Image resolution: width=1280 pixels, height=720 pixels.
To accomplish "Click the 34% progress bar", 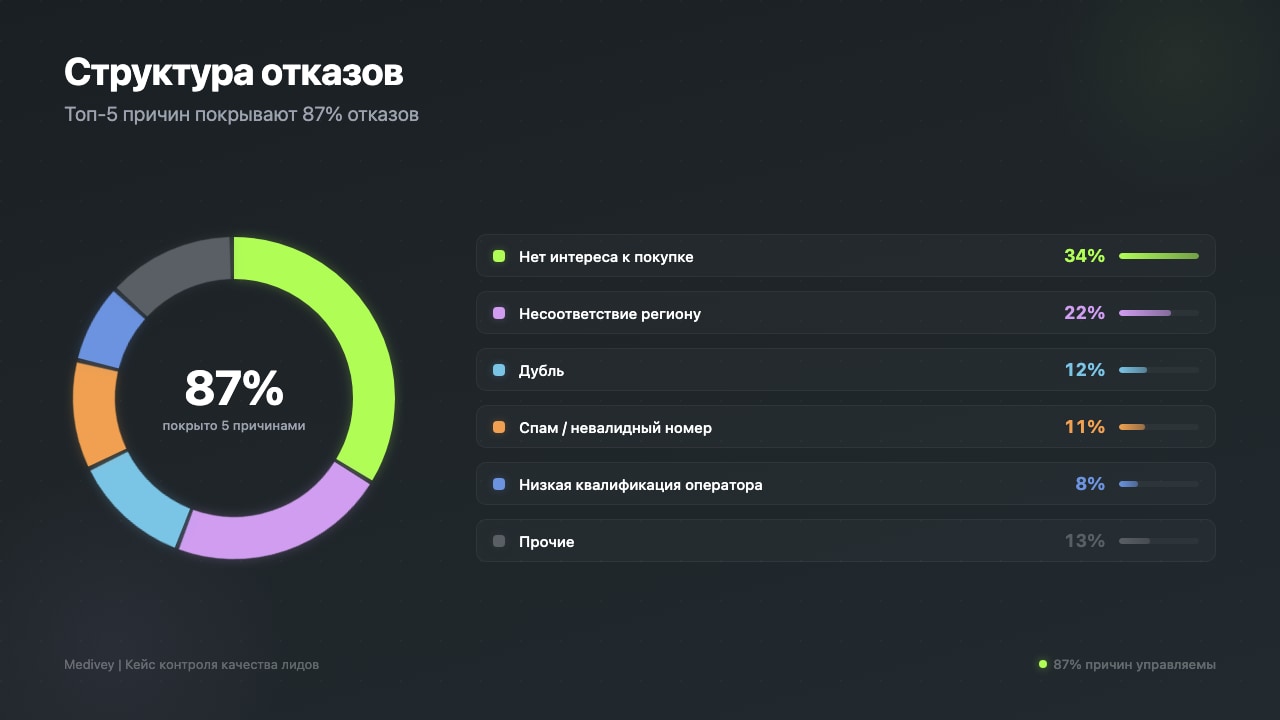I will pos(1160,256).
